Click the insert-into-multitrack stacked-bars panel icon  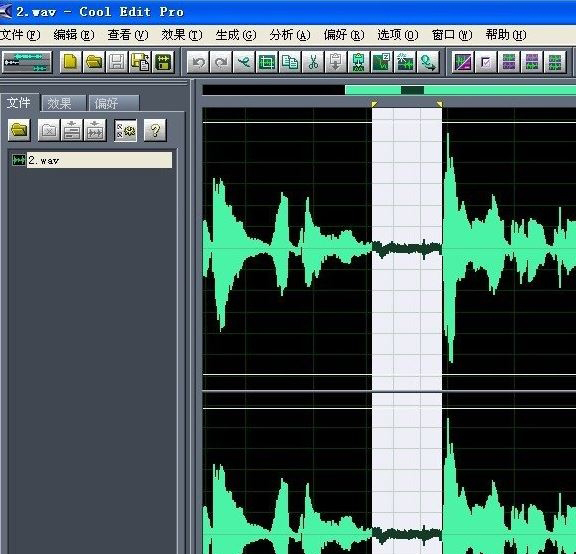point(72,130)
